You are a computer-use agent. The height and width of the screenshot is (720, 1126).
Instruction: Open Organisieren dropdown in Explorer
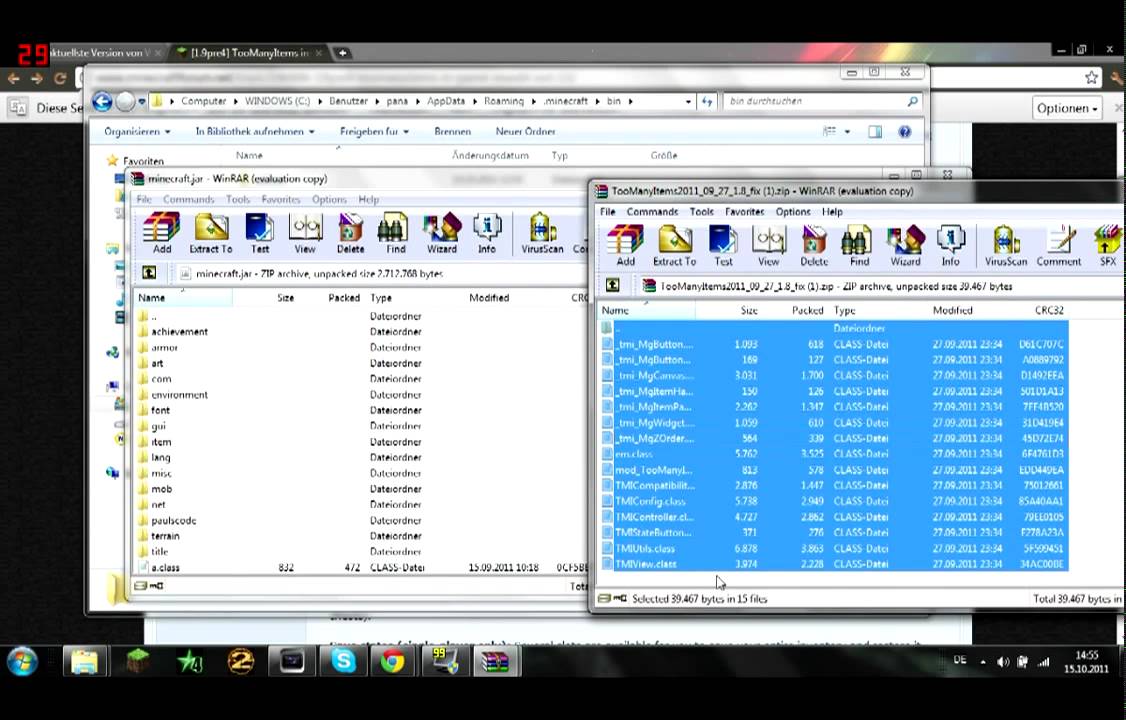tap(137, 131)
